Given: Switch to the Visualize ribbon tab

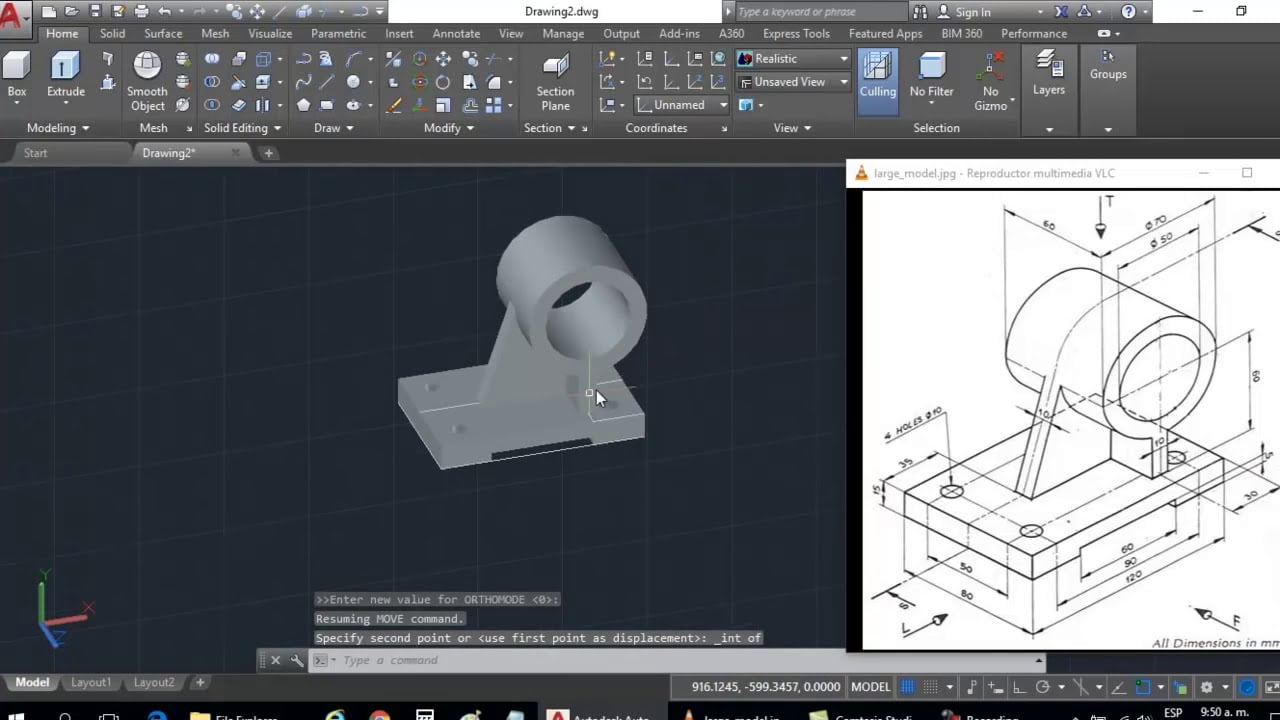Looking at the screenshot, I should tap(270, 33).
